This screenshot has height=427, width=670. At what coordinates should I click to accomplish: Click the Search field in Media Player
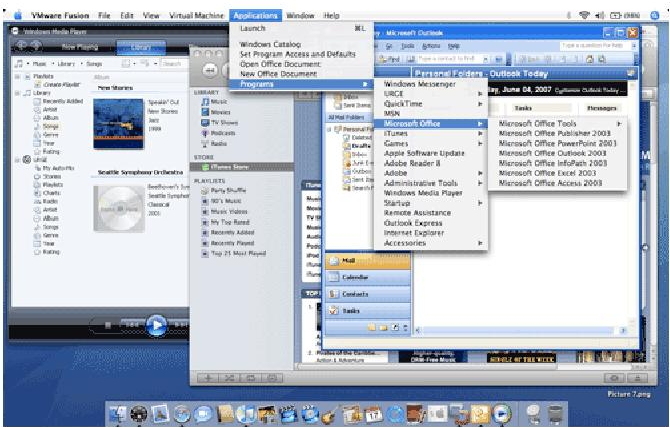point(173,64)
